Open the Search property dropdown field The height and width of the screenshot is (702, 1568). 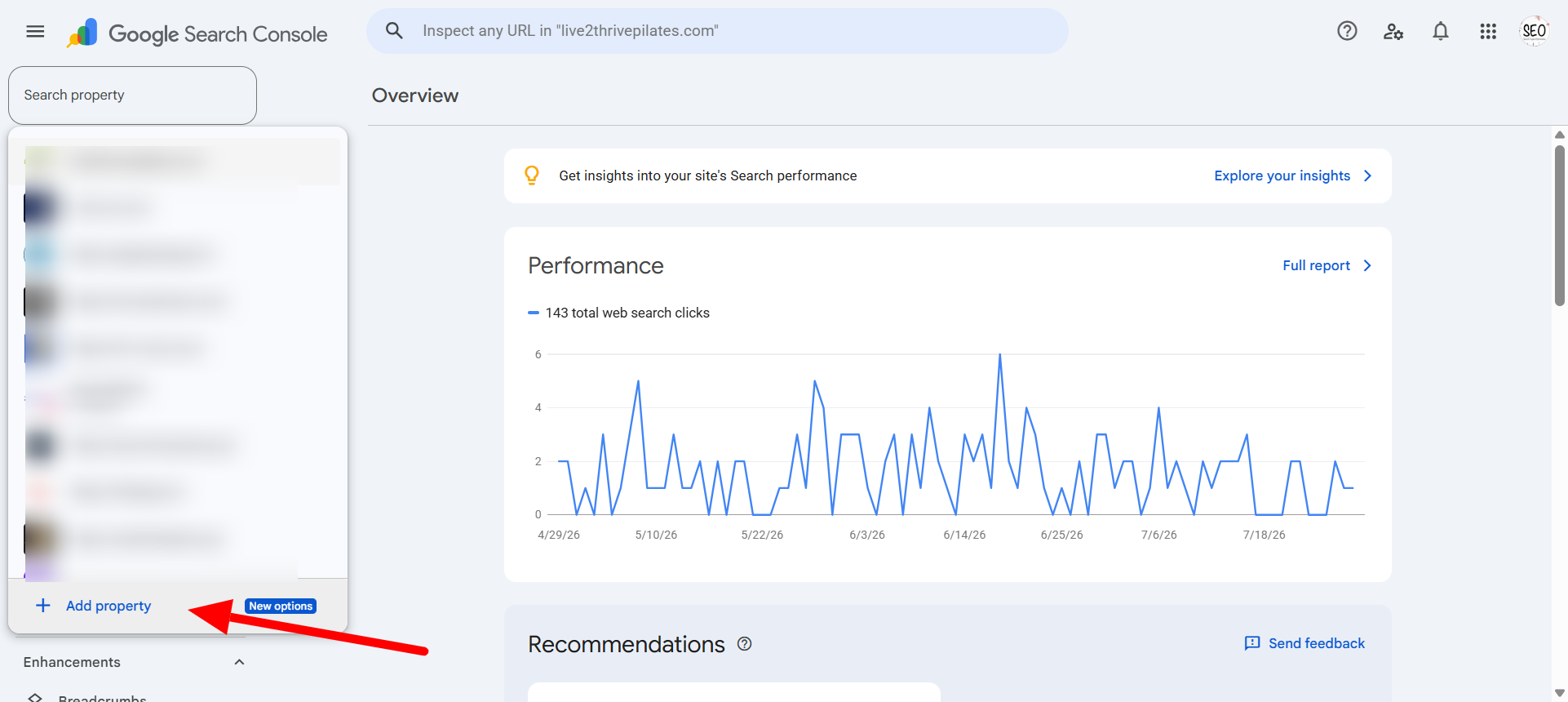point(132,96)
